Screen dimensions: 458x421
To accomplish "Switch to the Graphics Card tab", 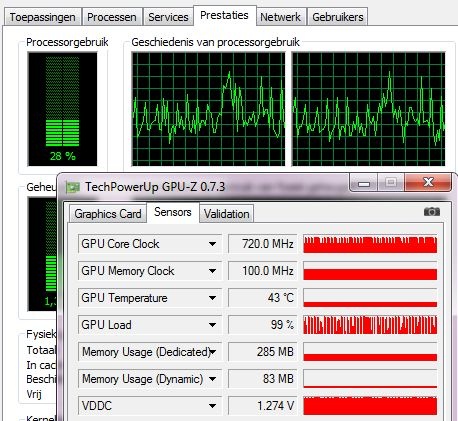I will (x=108, y=214).
